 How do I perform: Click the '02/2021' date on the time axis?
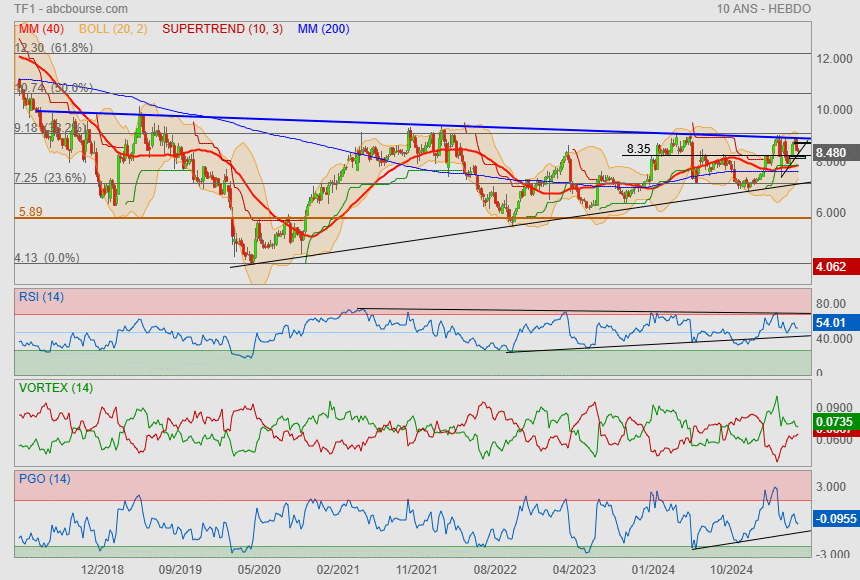[338, 570]
